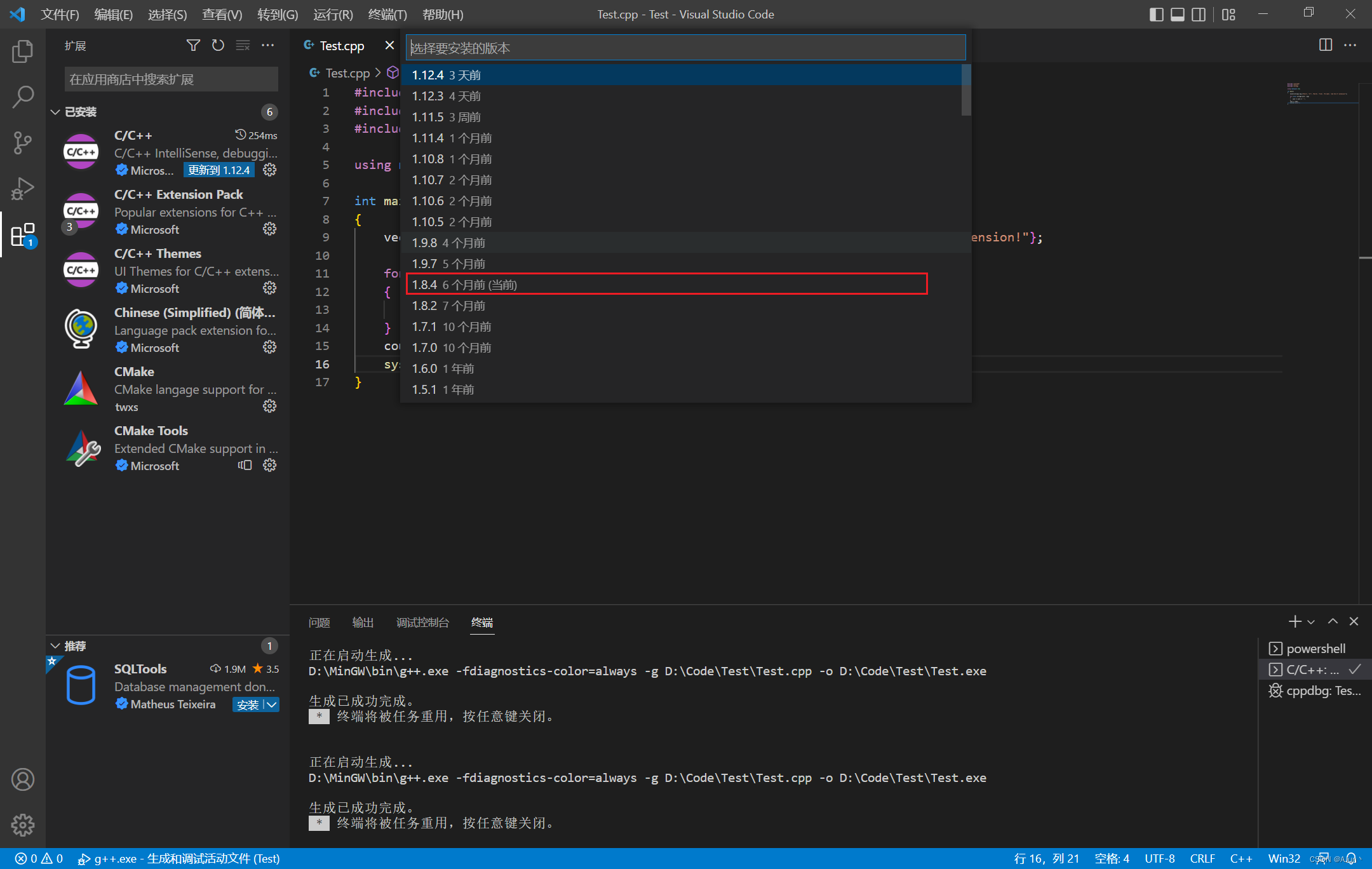Open Run and Debug view icon
1372x869 pixels.
(23, 189)
